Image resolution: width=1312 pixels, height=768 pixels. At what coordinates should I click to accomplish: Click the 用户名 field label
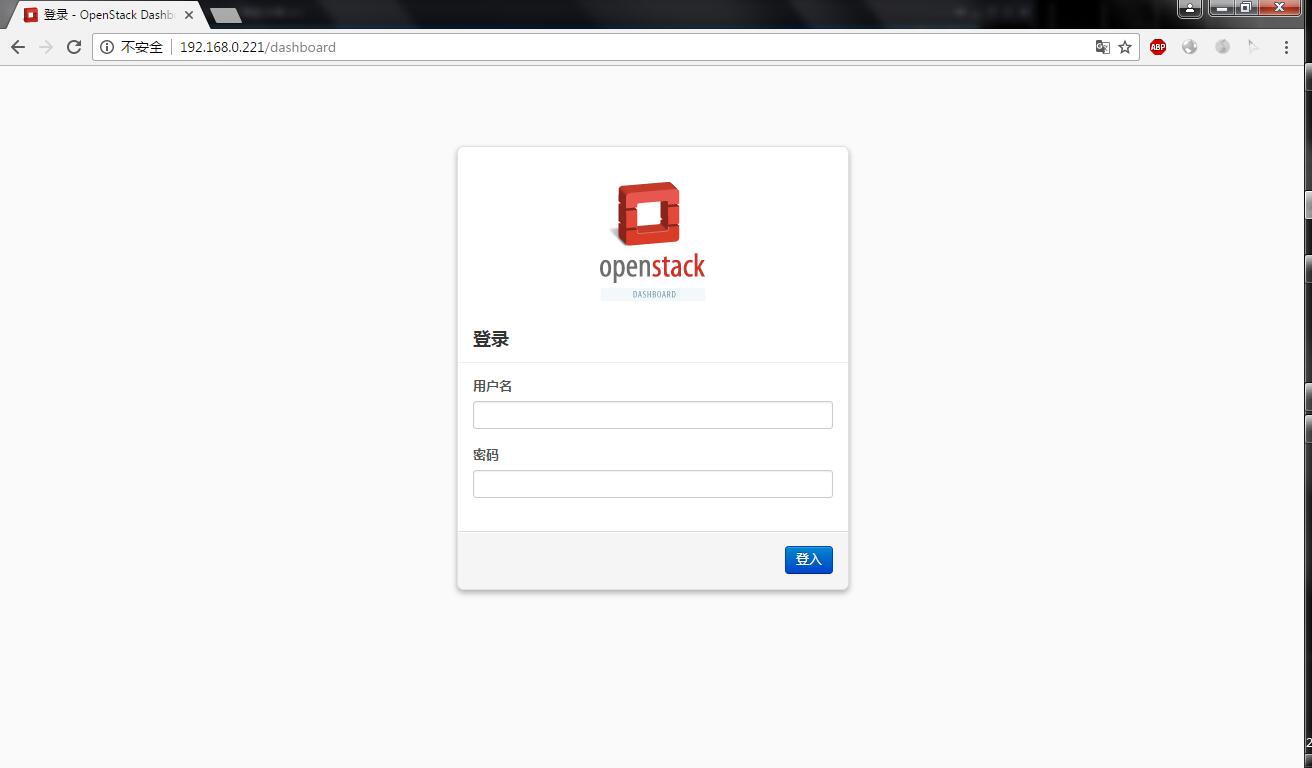click(492, 386)
